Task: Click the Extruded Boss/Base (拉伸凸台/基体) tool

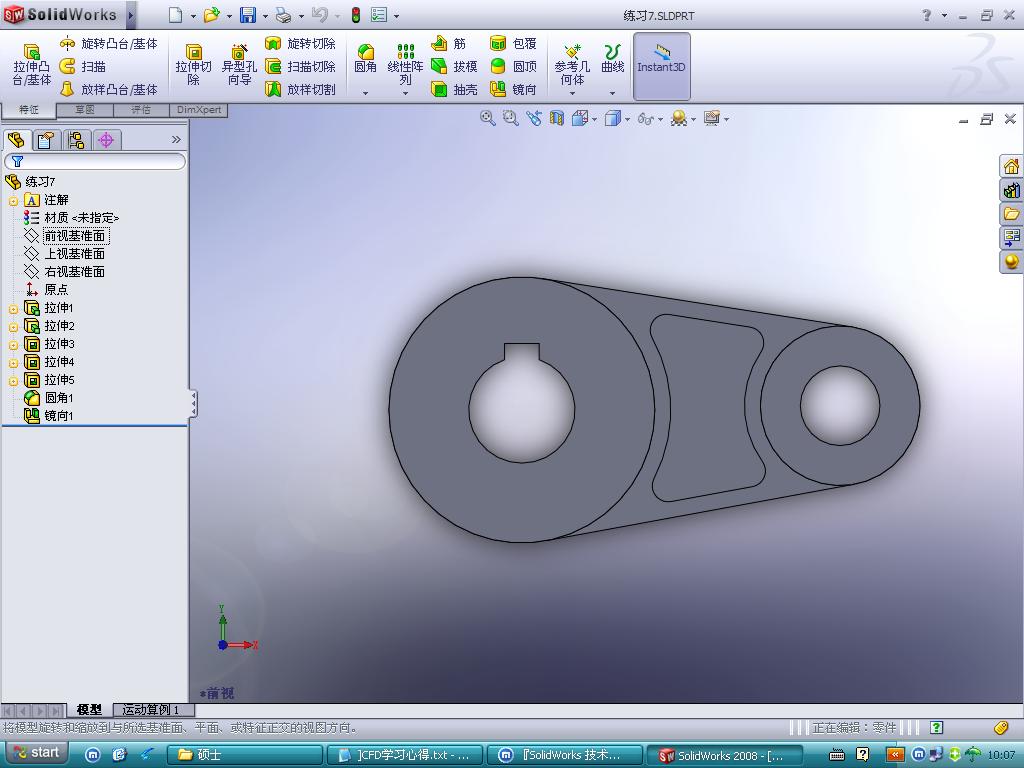Action: (x=31, y=65)
